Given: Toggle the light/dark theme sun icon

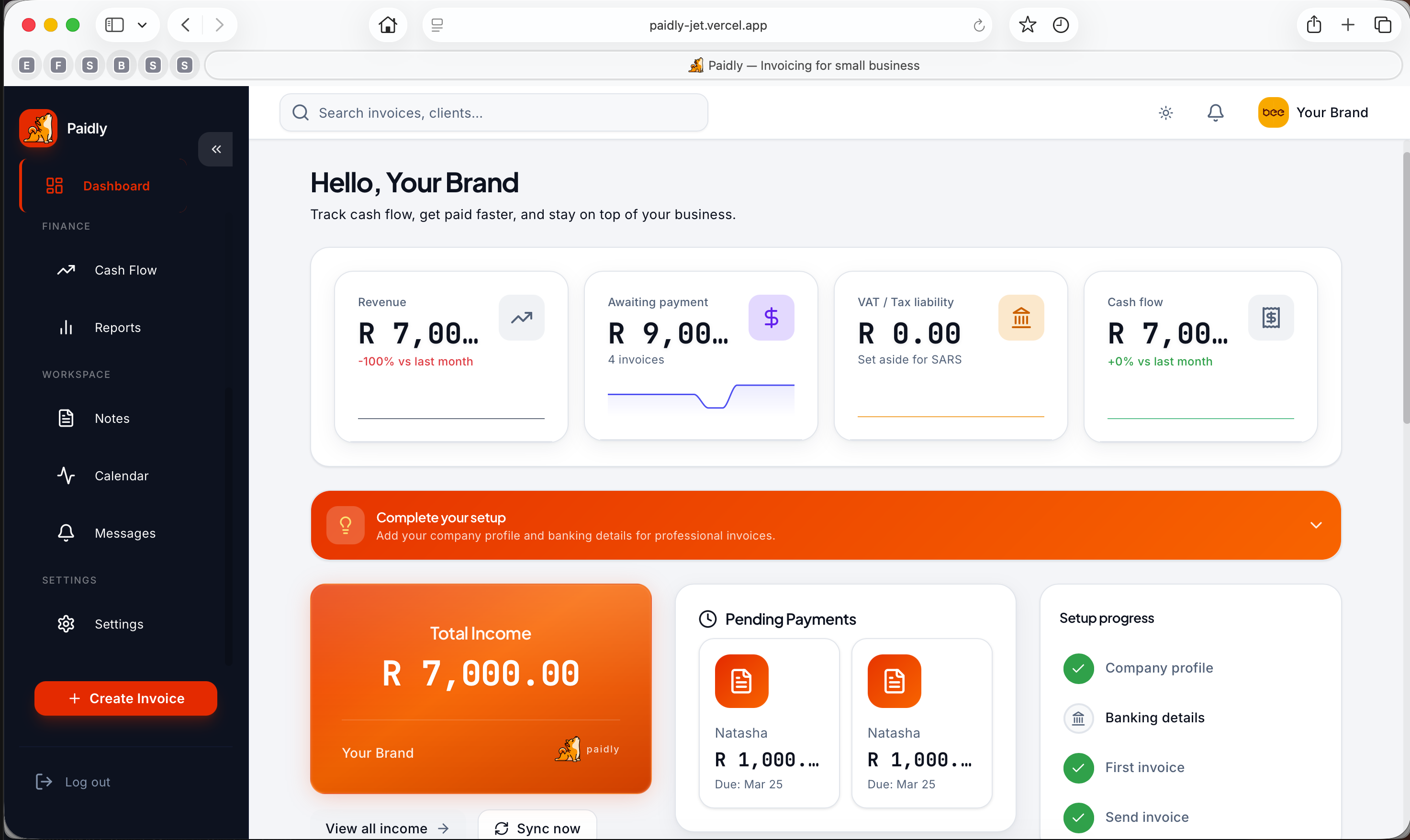Looking at the screenshot, I should pyautogui.click(x=1165, y=112).
